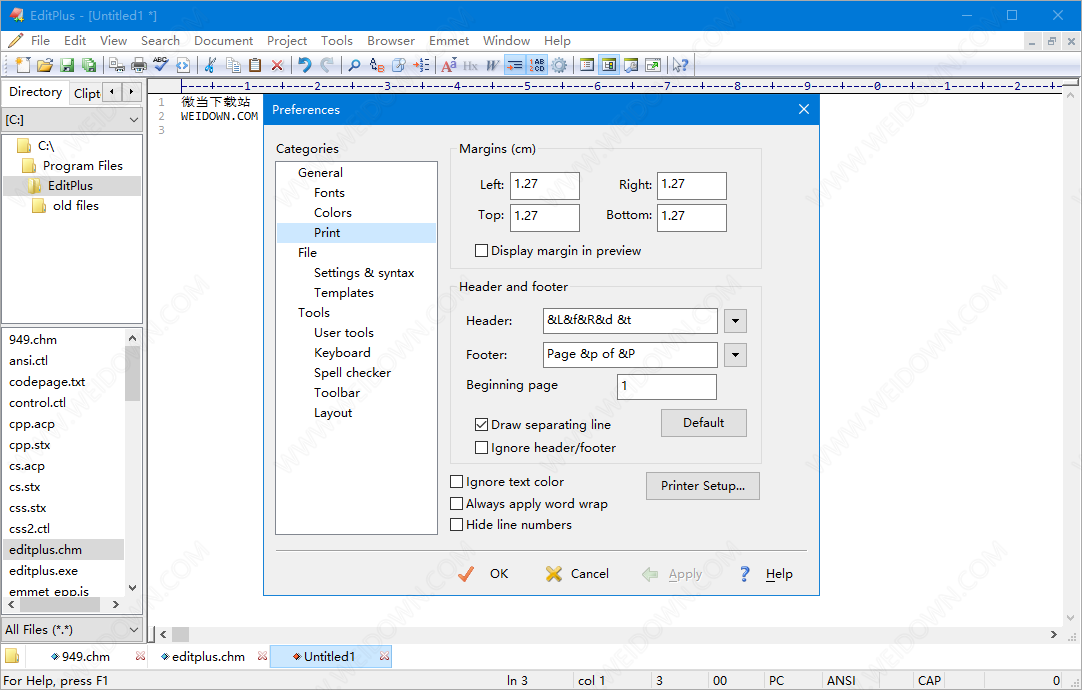Toggle the Auto Indent toolbar icon
This screenshot has height=690, width=1082.
pyautogui.click(x=515, y=65)
